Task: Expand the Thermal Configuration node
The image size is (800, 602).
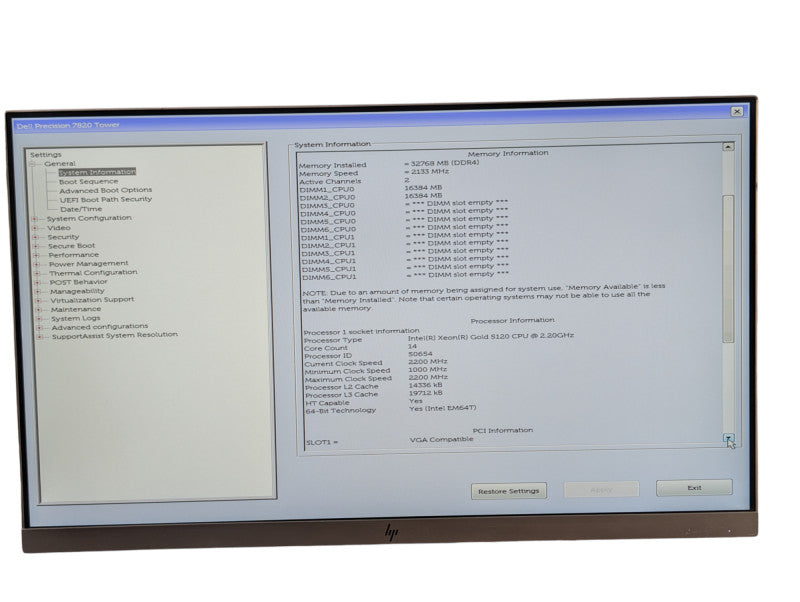Action: (x=37, y=274)
